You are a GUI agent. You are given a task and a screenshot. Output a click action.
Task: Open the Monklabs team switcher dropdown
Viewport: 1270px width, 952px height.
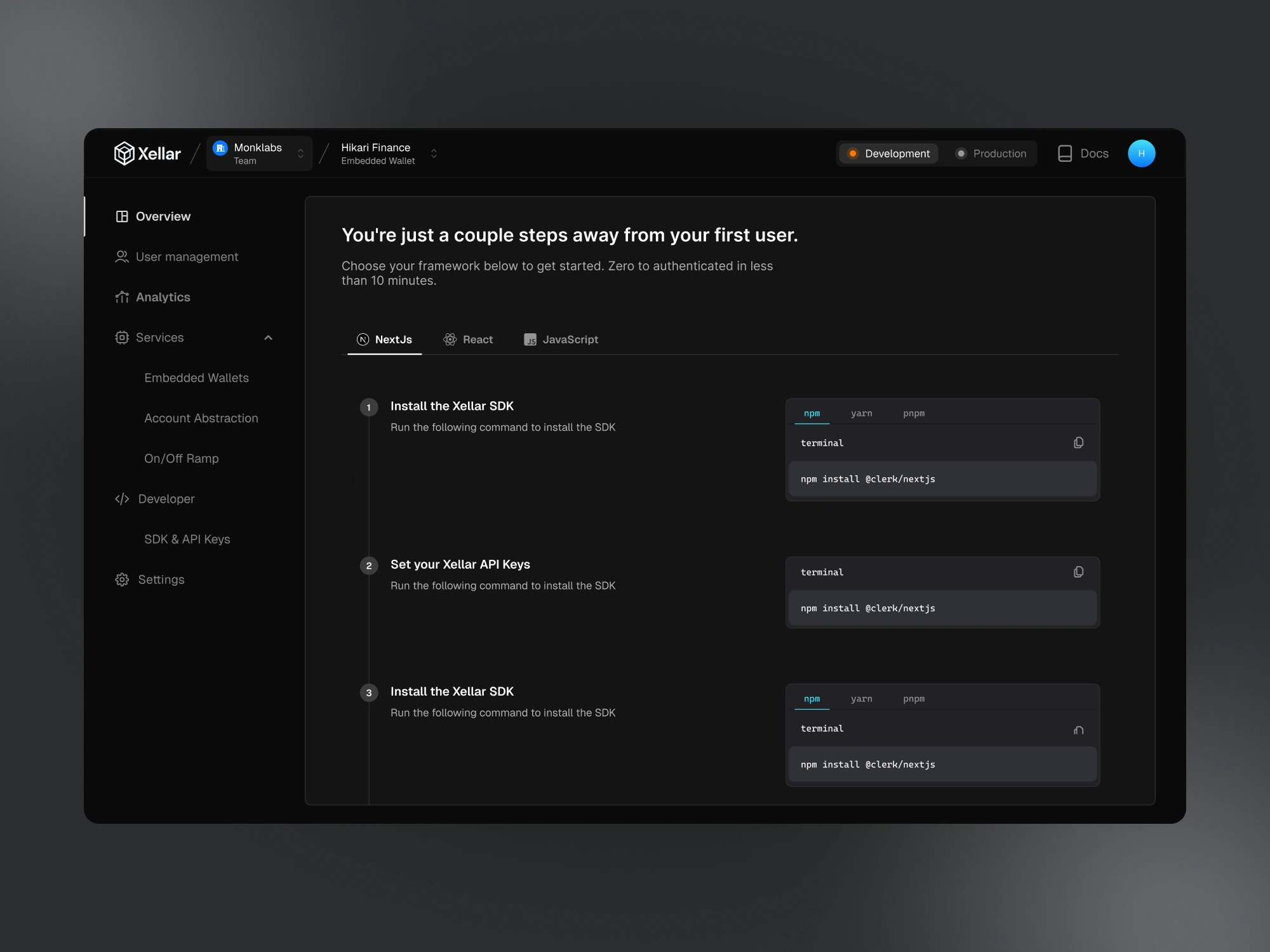260,154
